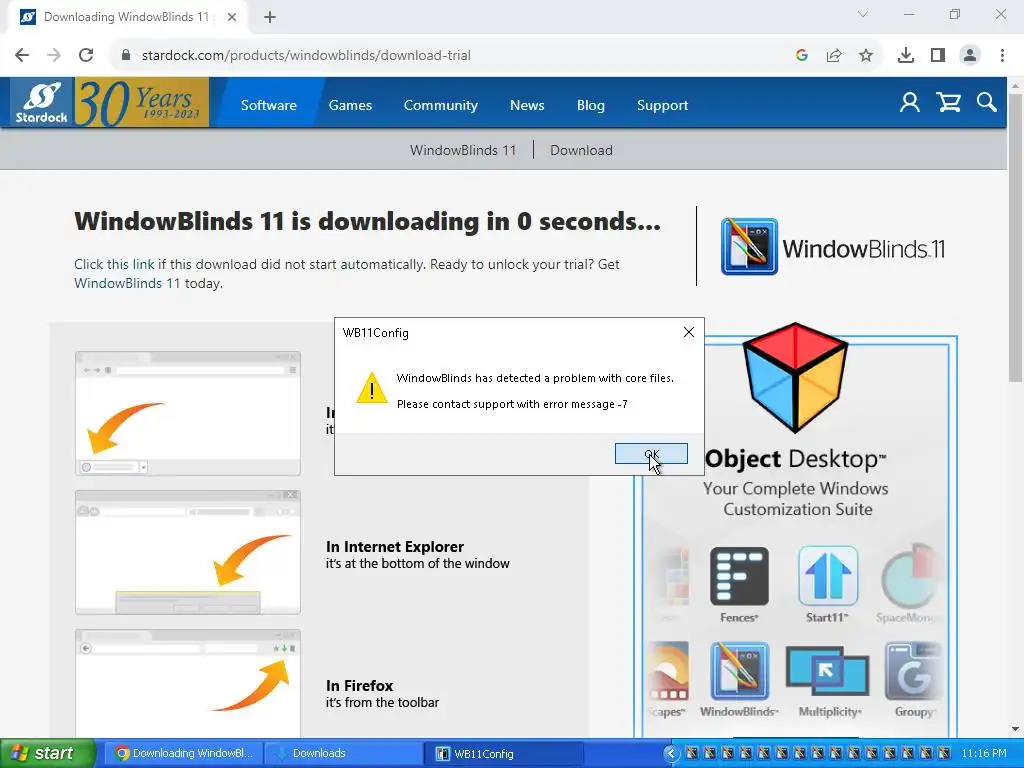The width and height of the screenshot is (1024, 768).
Task: Click the 'Click this link' download link
Action: [114, 264]
